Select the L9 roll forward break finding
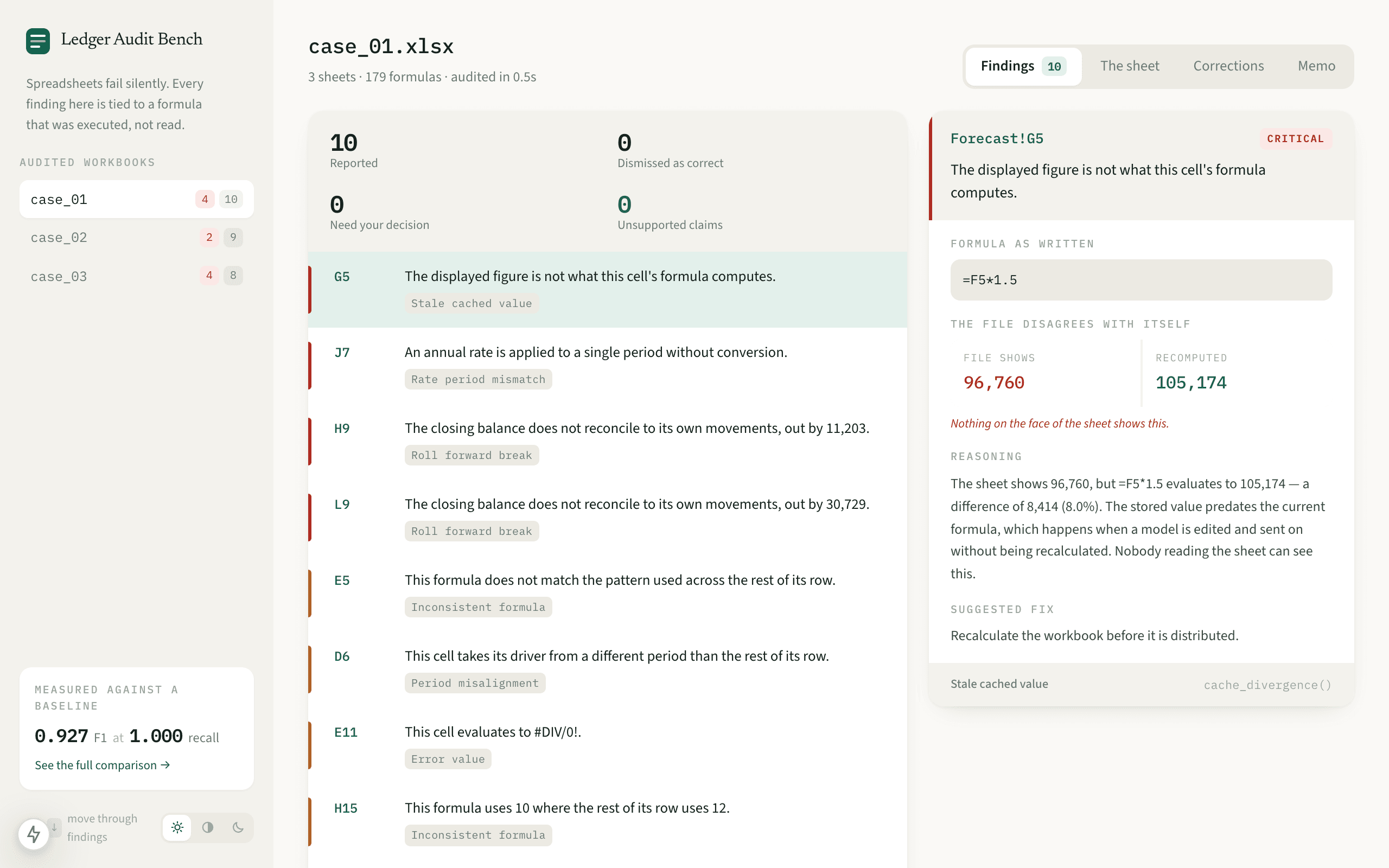 tap(607, 516)
